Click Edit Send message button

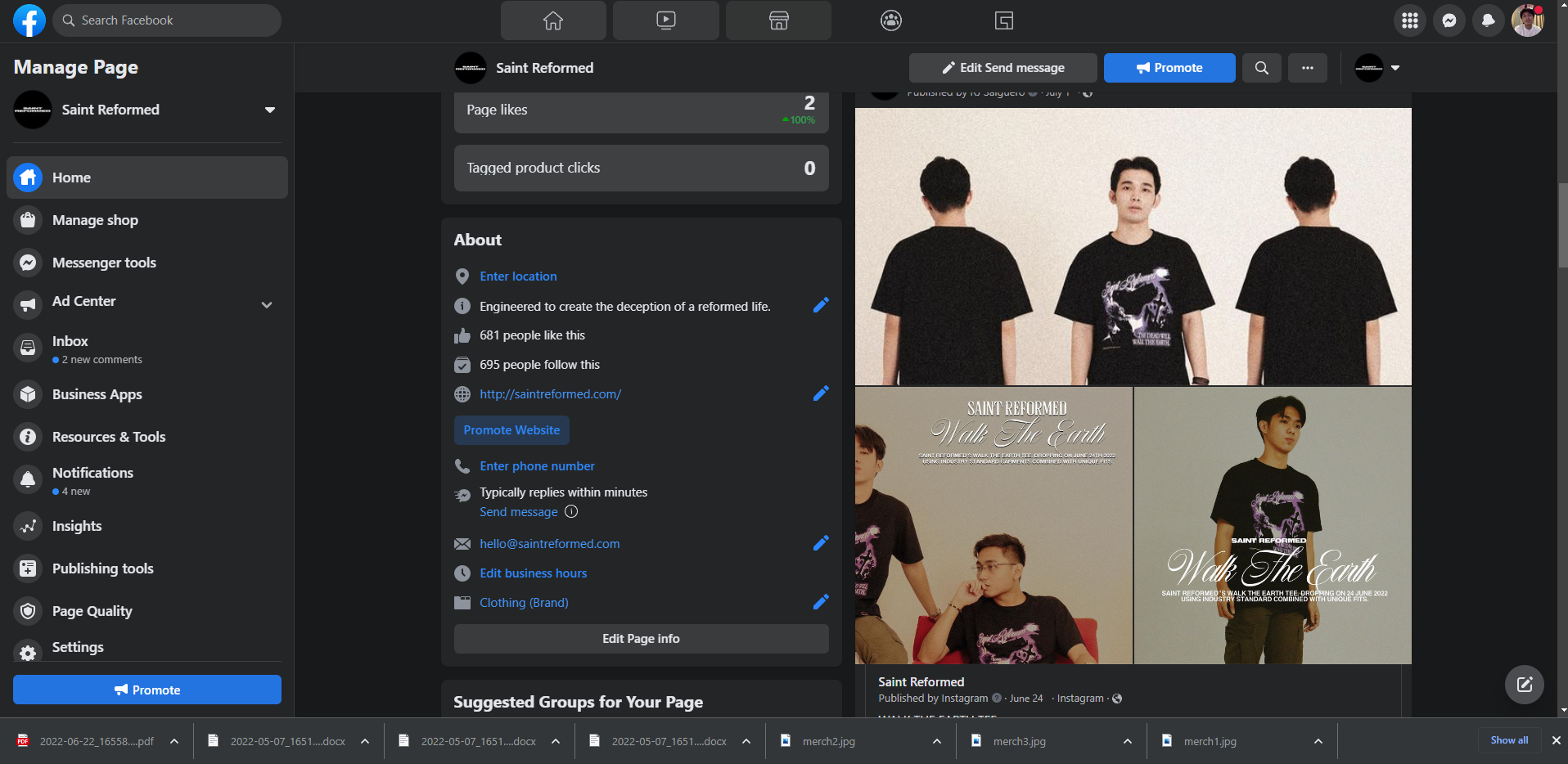click(x=1003, y=68)
